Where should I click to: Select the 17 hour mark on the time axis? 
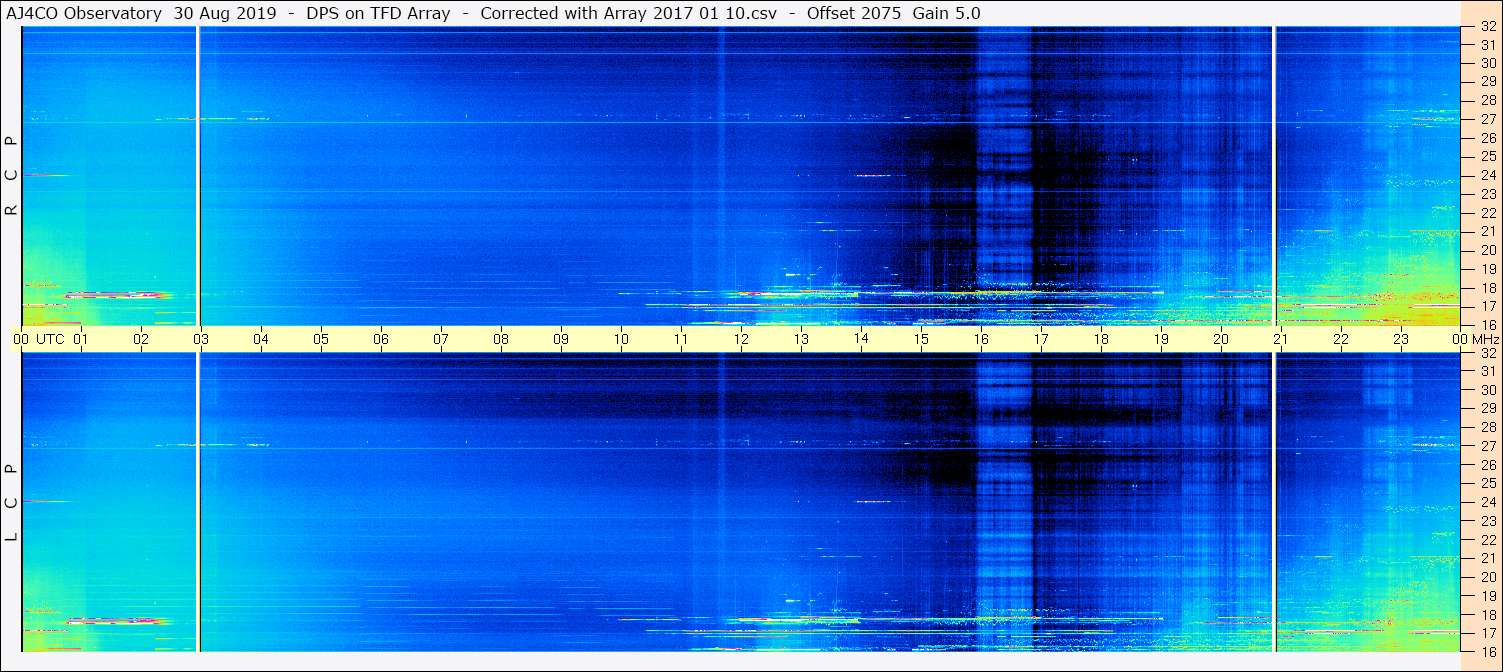pos(1041,339)
